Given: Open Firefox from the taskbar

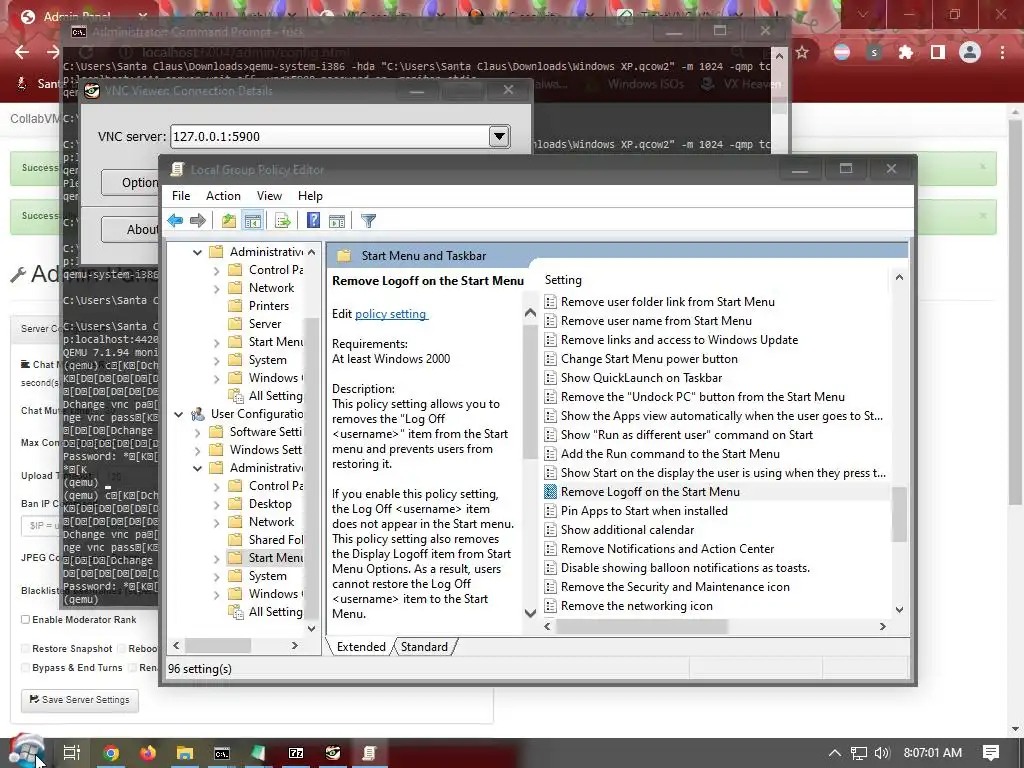Looking at the screenshot, I should point(148,753).
